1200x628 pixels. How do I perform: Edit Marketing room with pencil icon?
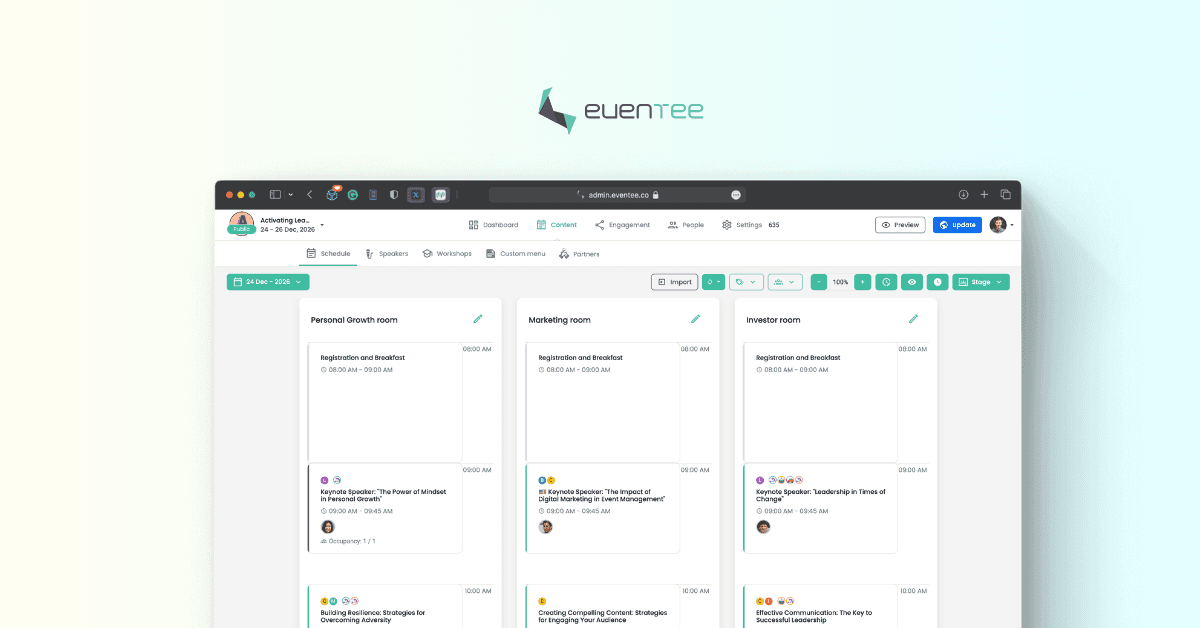[696, 319]
